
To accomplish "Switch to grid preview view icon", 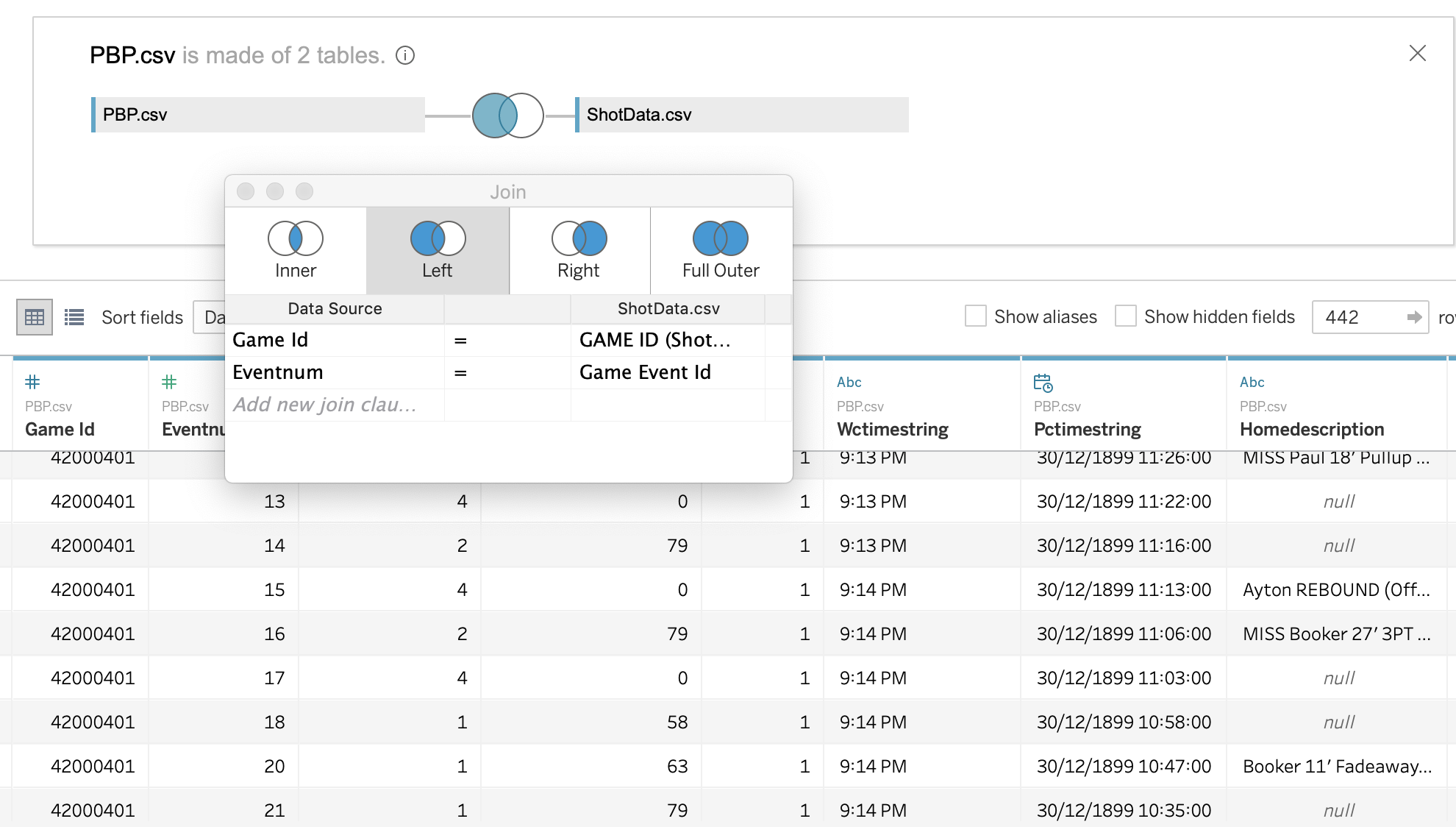I will (x=35, y=317).
